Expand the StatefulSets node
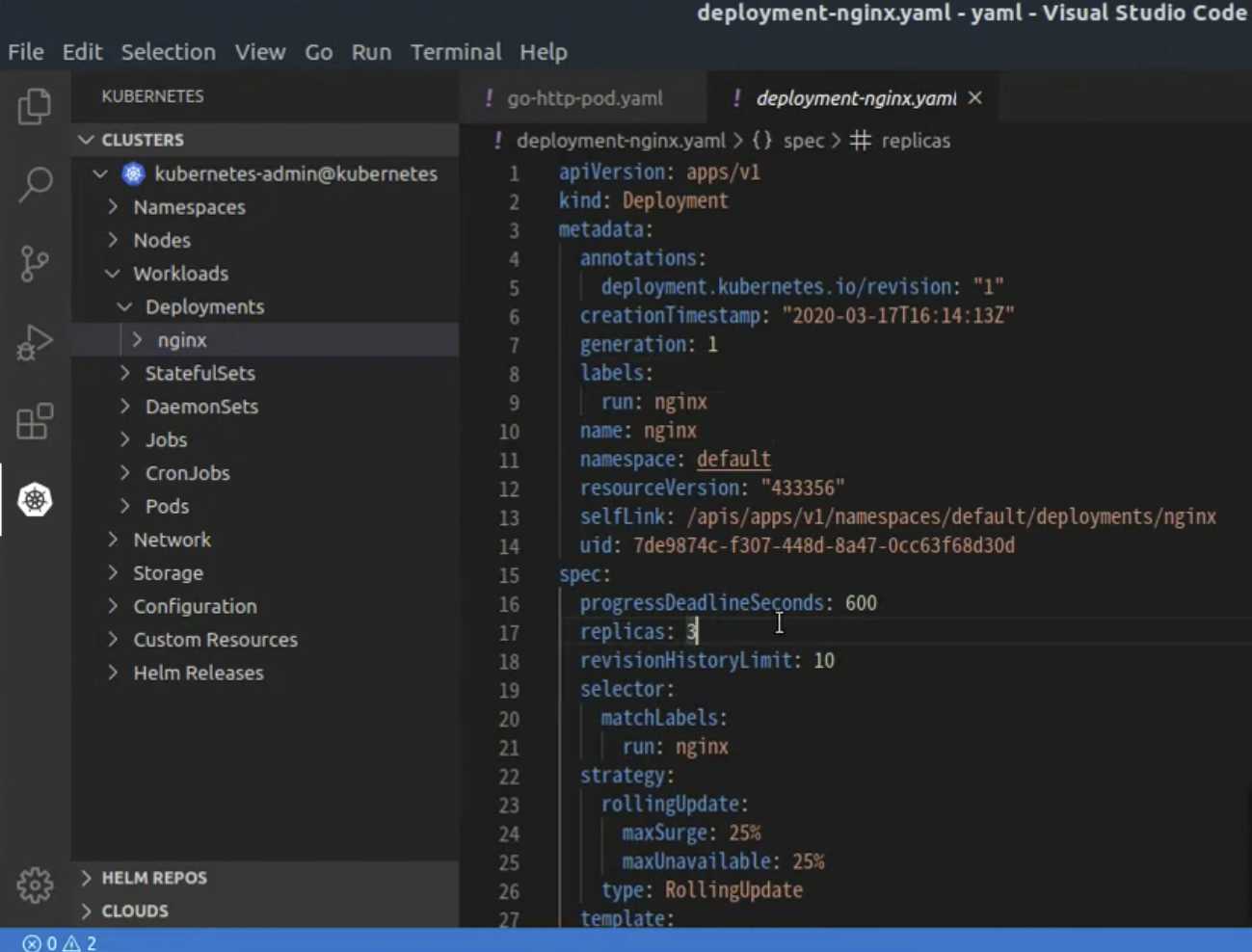 coord(125,373)
